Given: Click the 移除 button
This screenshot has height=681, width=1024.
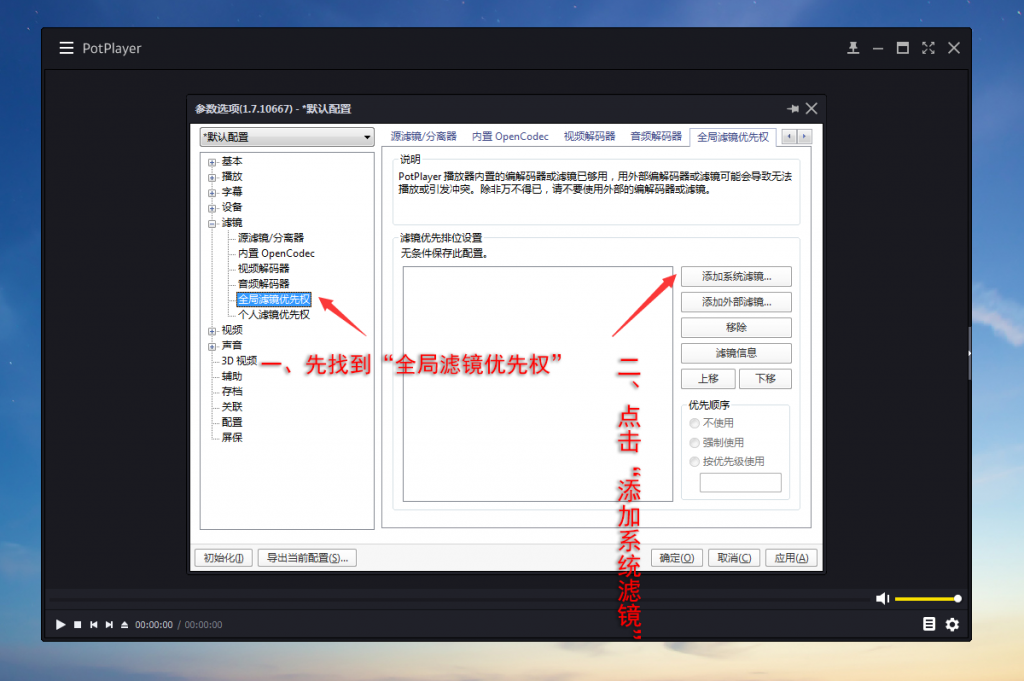Looking at the screenshot, I should (x=736, y=328).
